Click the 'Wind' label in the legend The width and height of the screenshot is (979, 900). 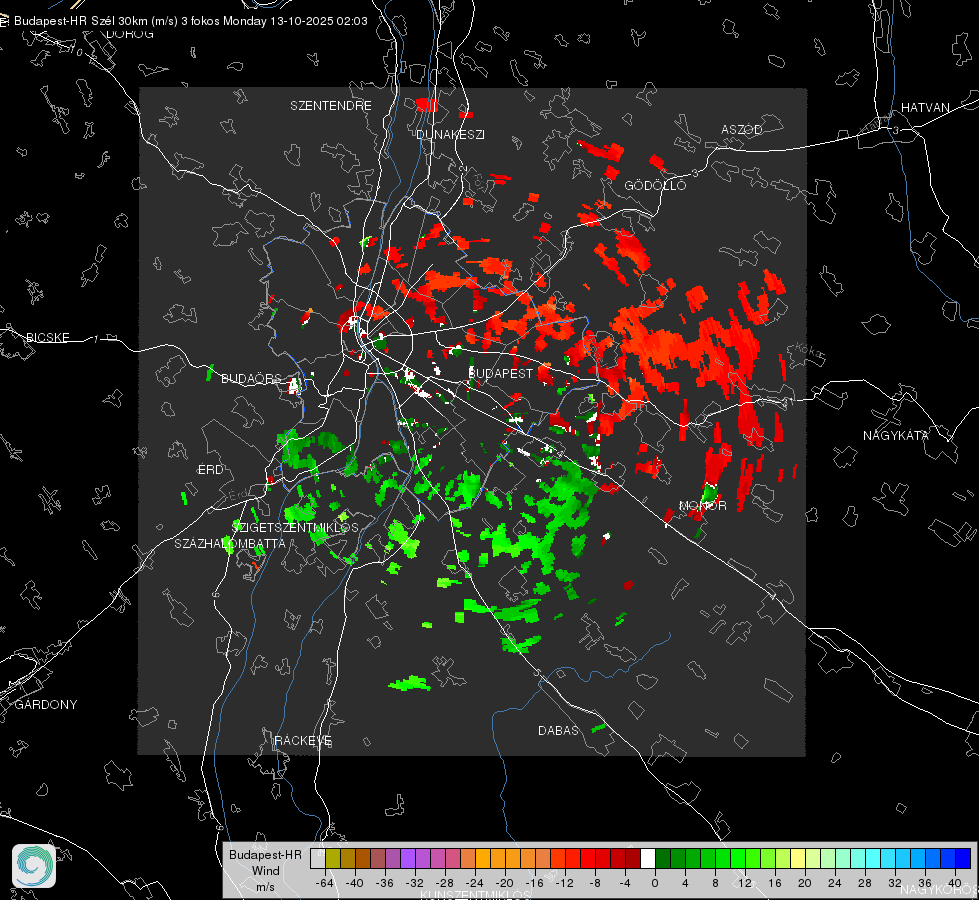[265, 871]
